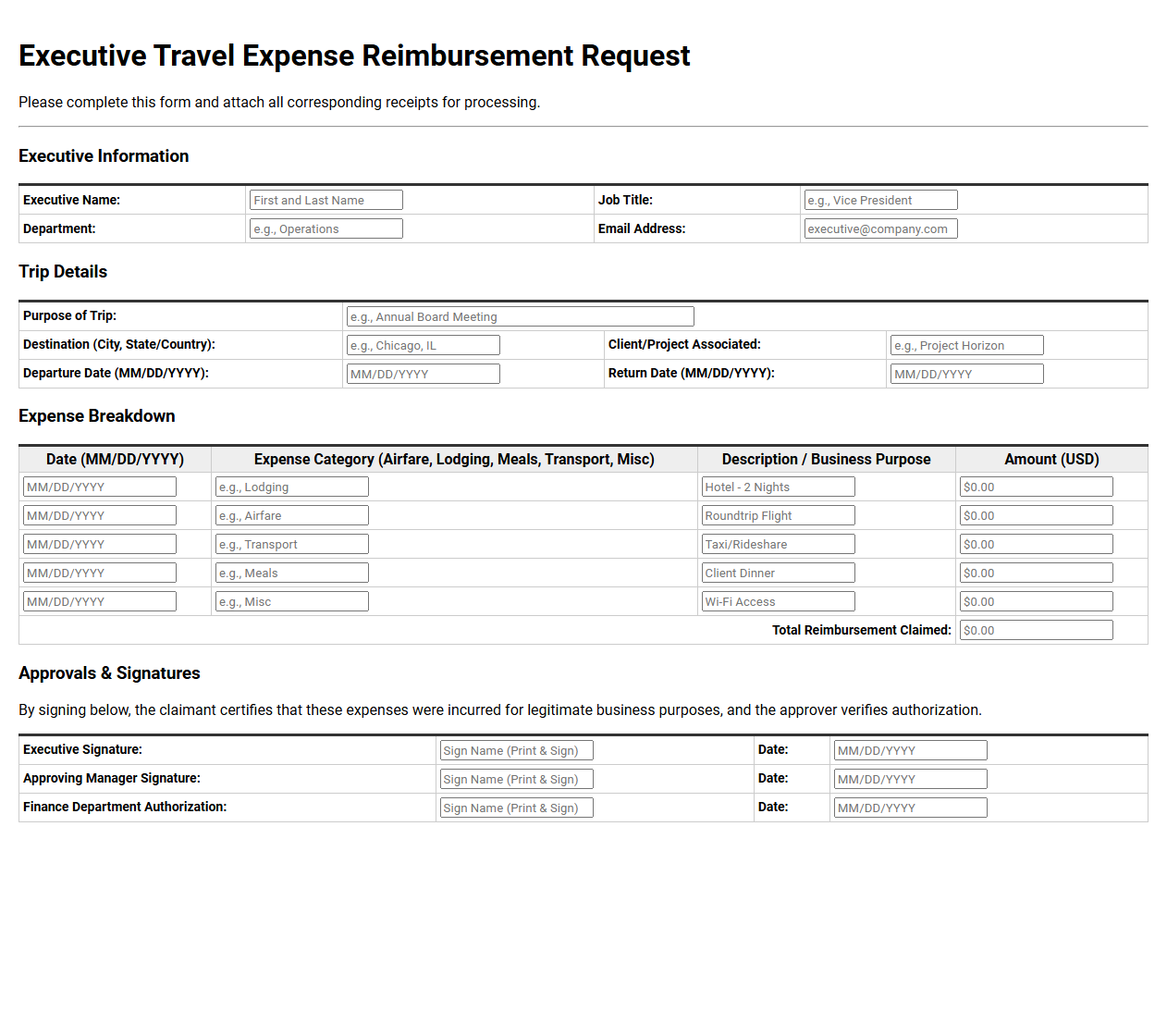This screenshot has height=1036, width=1167.
Task: Click the Executive Signature sign field
Action: [x=517, y=750]
